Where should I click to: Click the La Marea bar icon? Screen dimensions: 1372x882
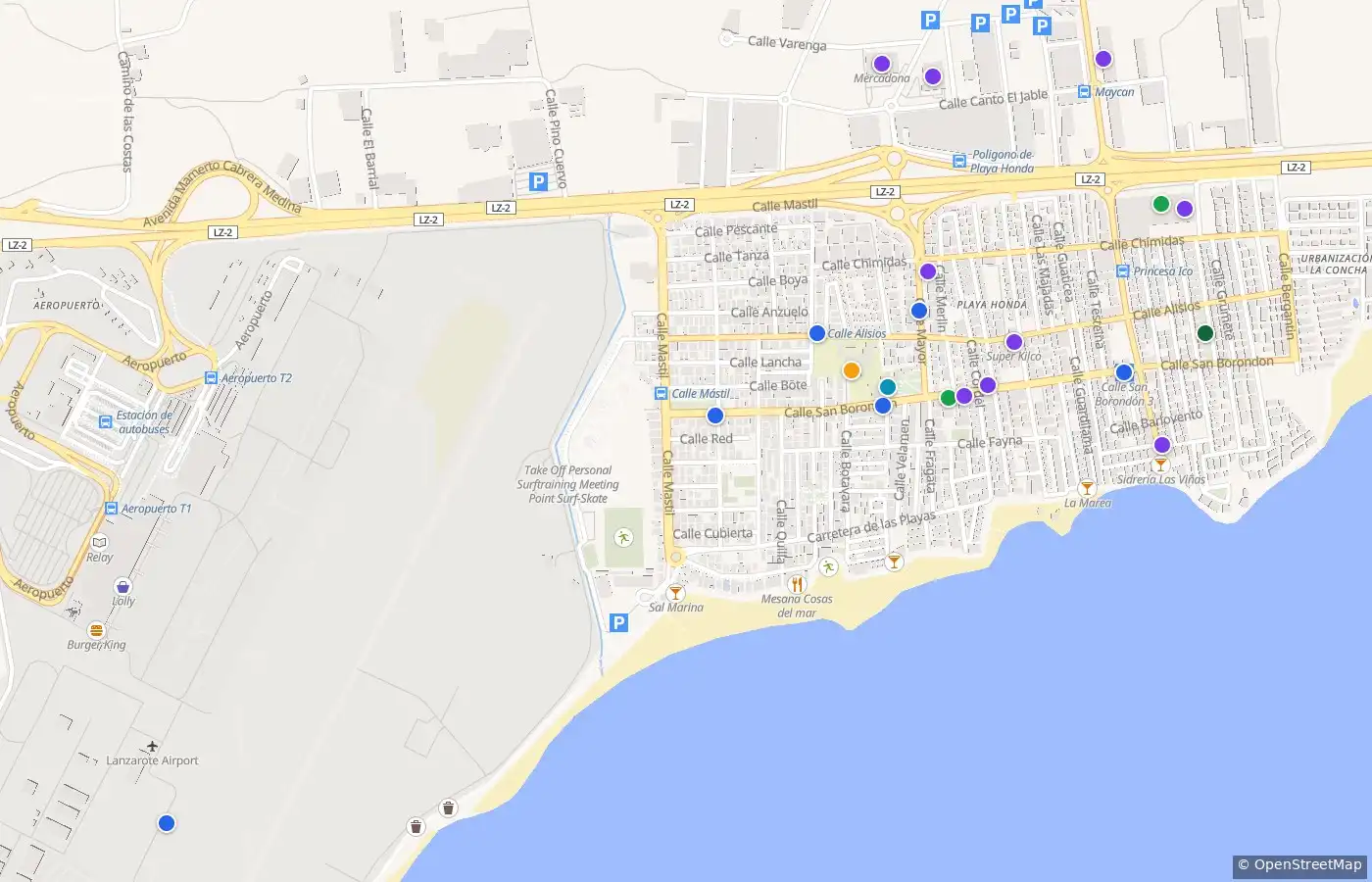pos(1087,488)
